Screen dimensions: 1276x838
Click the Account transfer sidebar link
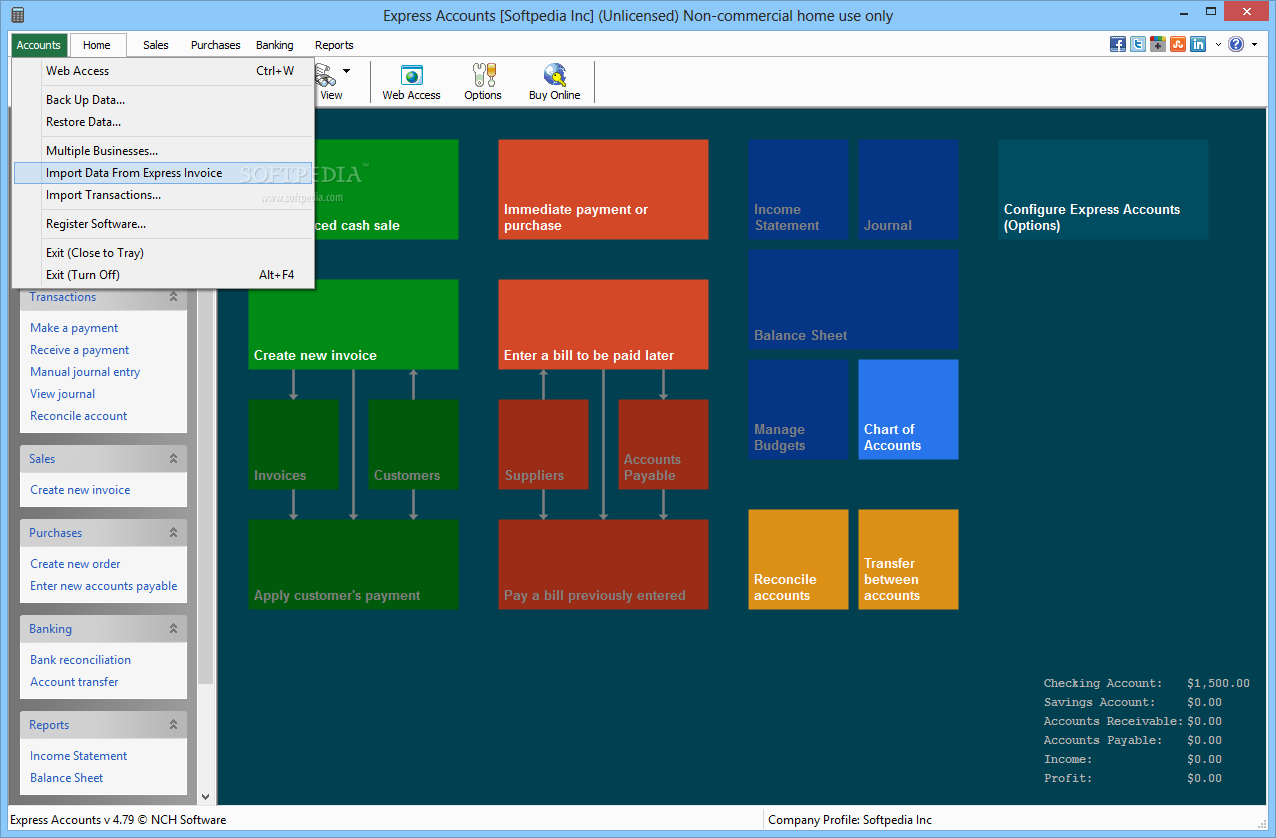coord(74,682)
